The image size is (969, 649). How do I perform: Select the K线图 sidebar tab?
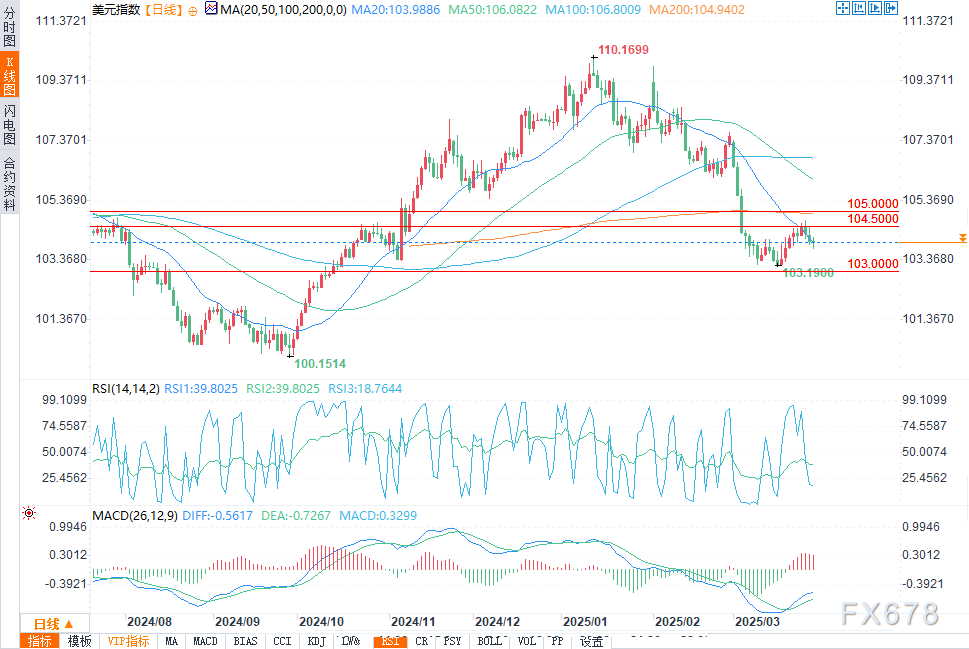9,75
